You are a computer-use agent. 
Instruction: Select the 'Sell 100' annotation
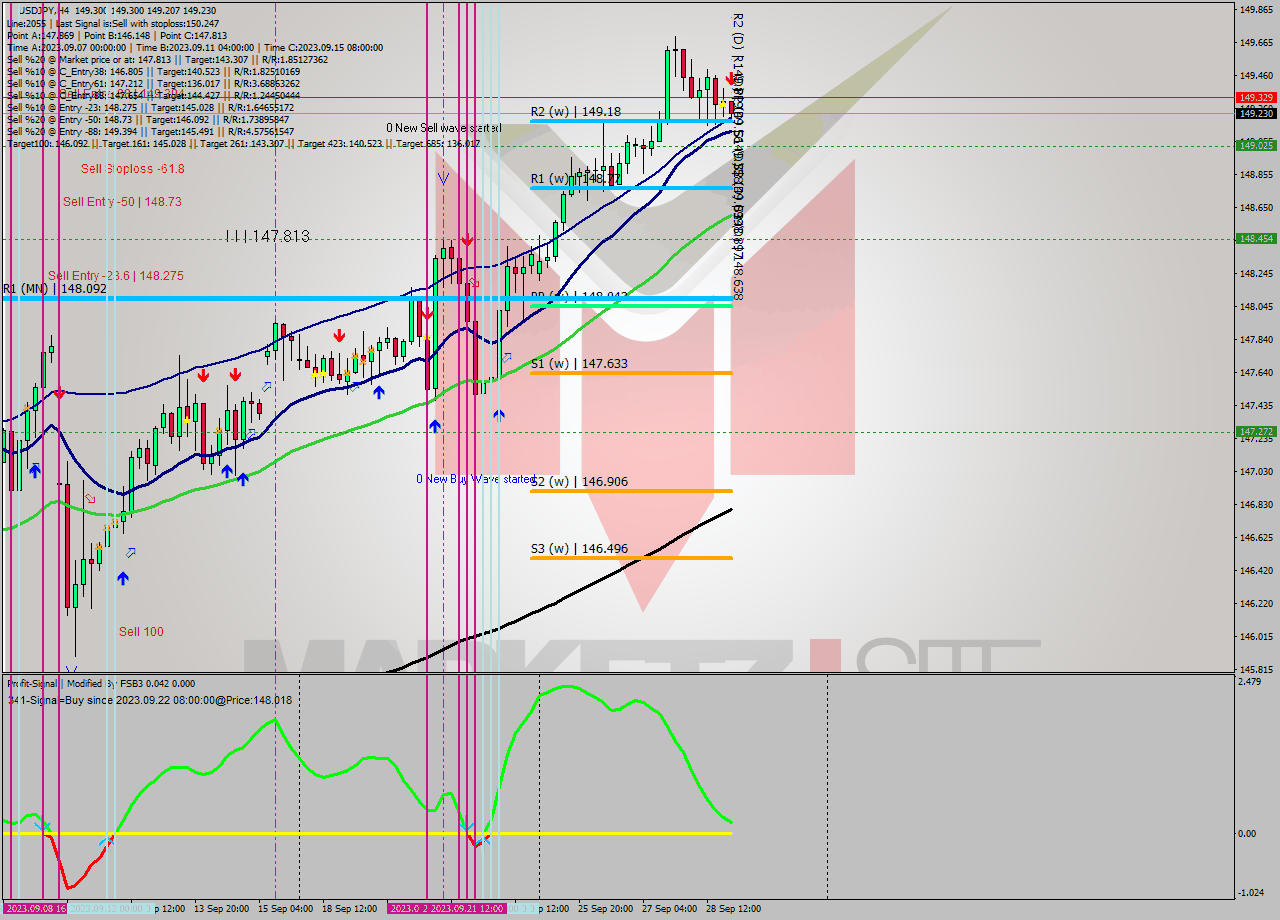click(x=141, y=632)
